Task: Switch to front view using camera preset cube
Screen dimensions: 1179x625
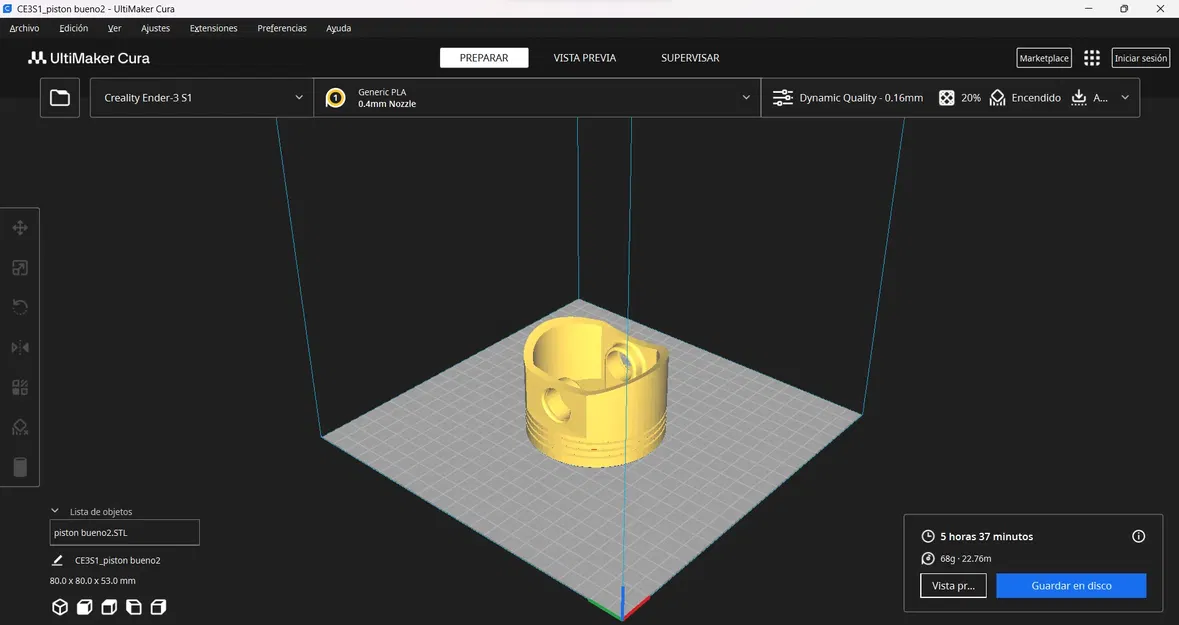Action: [x=84, y=606]
